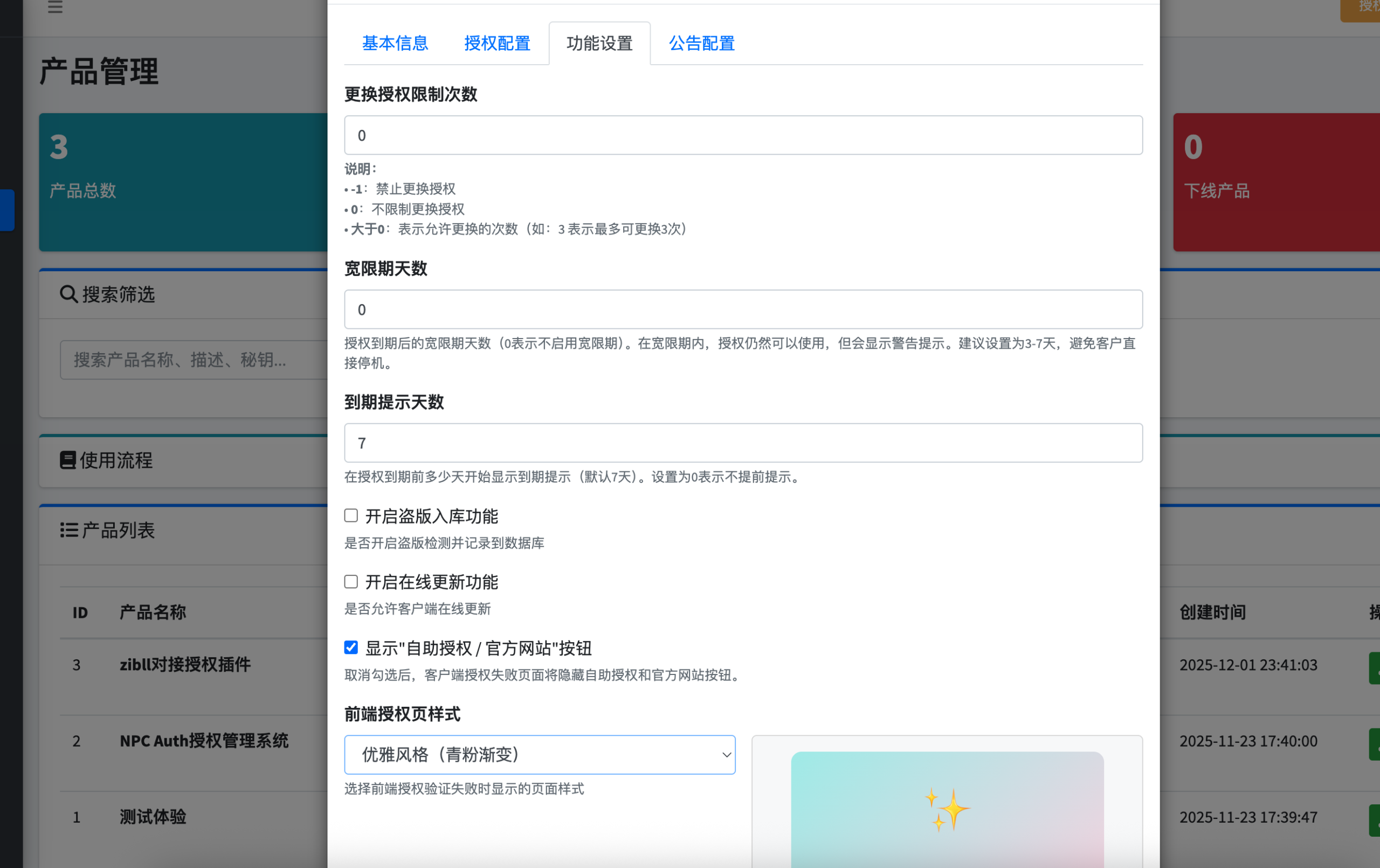Select the highlighted blue sidebar item on far left
This screenshot has height=868, width=1380.
point(6,210)
